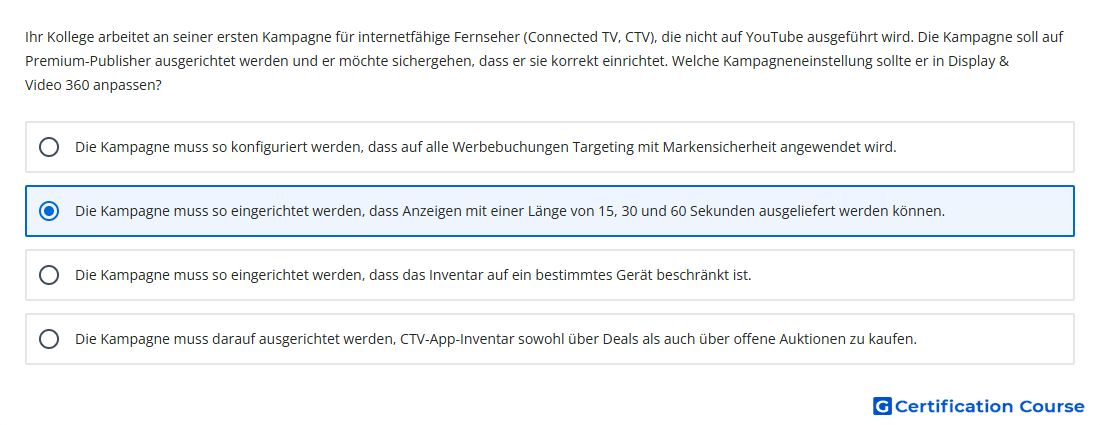The width and height of the screenshot is (1100, 425).
Task: Click "YouTube" in the question text
Action: pyautogui.click(x=773, y=36)
